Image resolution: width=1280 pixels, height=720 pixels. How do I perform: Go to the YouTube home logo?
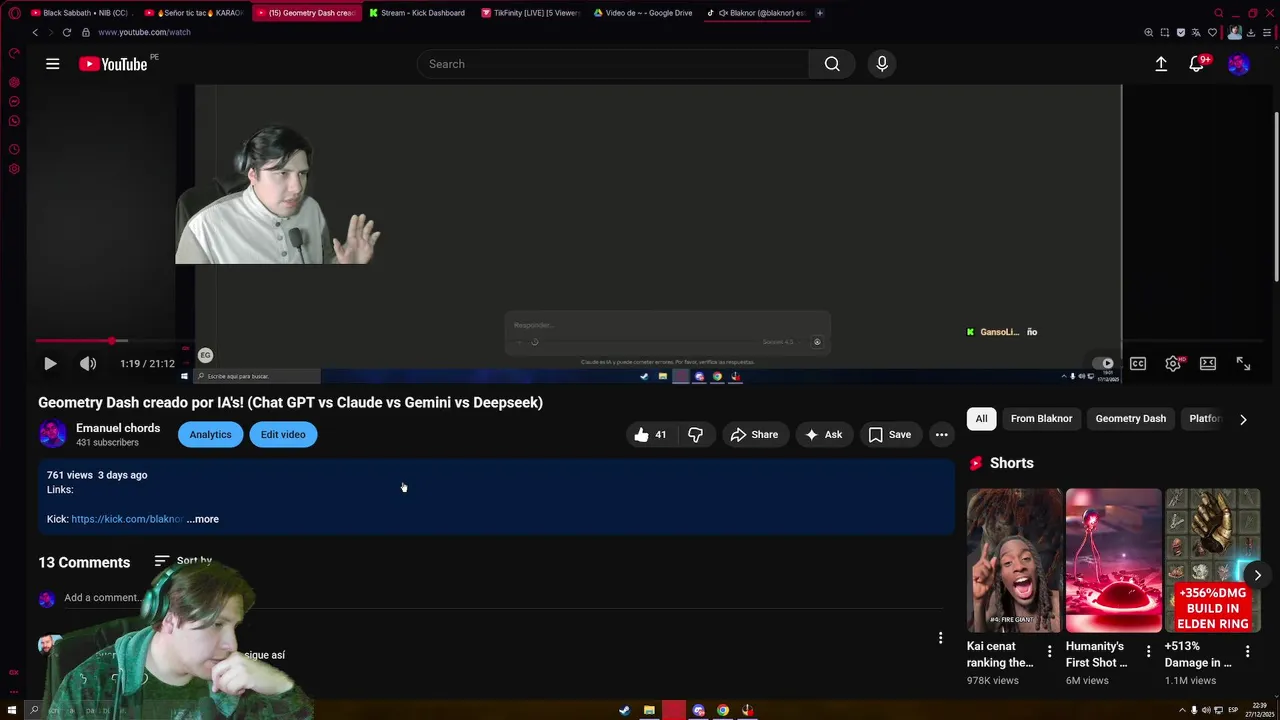(113, 64)
